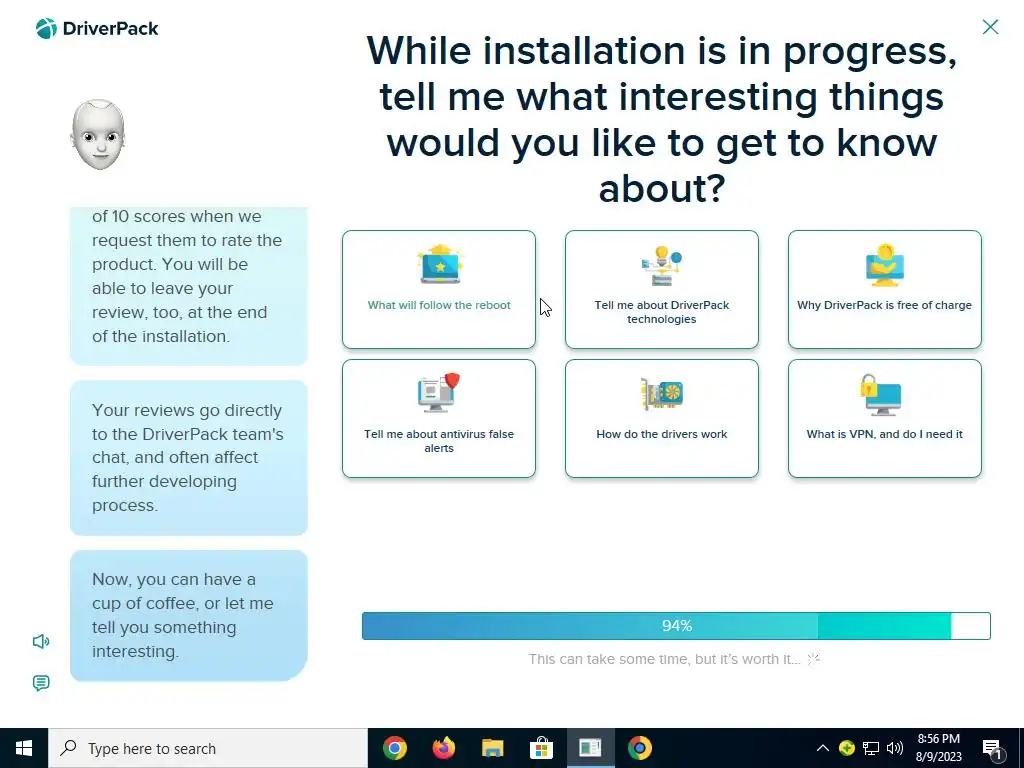
Task: Open 'Tell me about antivirus false alerts'
Action: (439, 419)
